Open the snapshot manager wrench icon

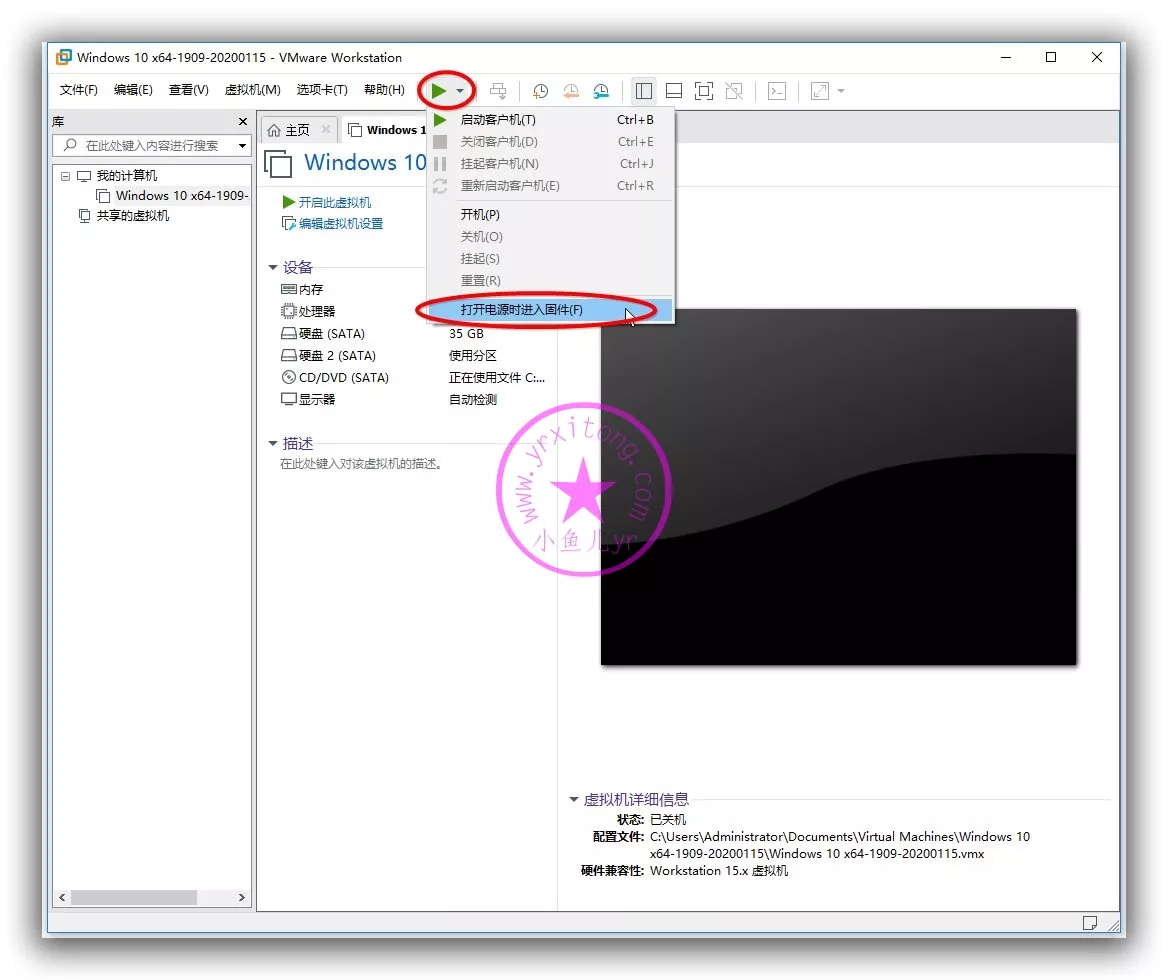pos(601,91)
